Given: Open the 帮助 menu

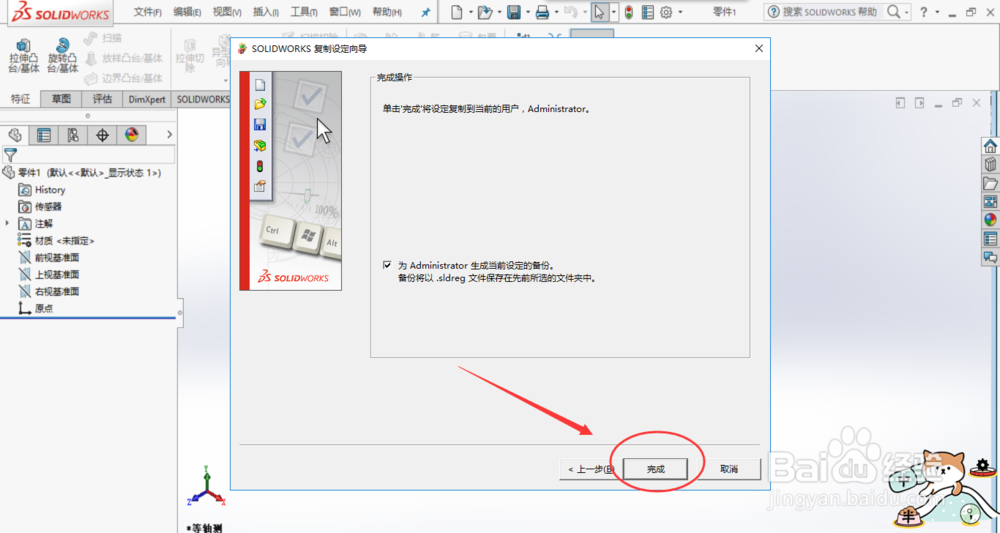Looking at the screenshot, I should [386, 11].
